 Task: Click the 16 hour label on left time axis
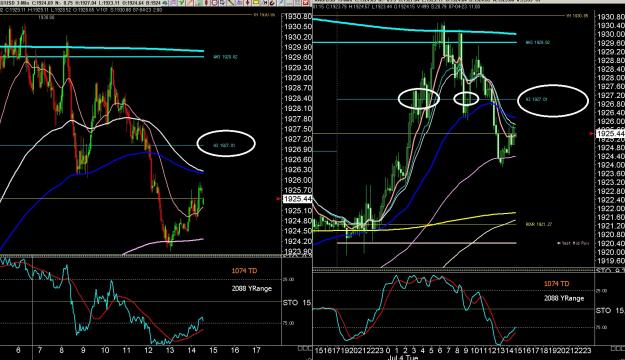[235, 350]
